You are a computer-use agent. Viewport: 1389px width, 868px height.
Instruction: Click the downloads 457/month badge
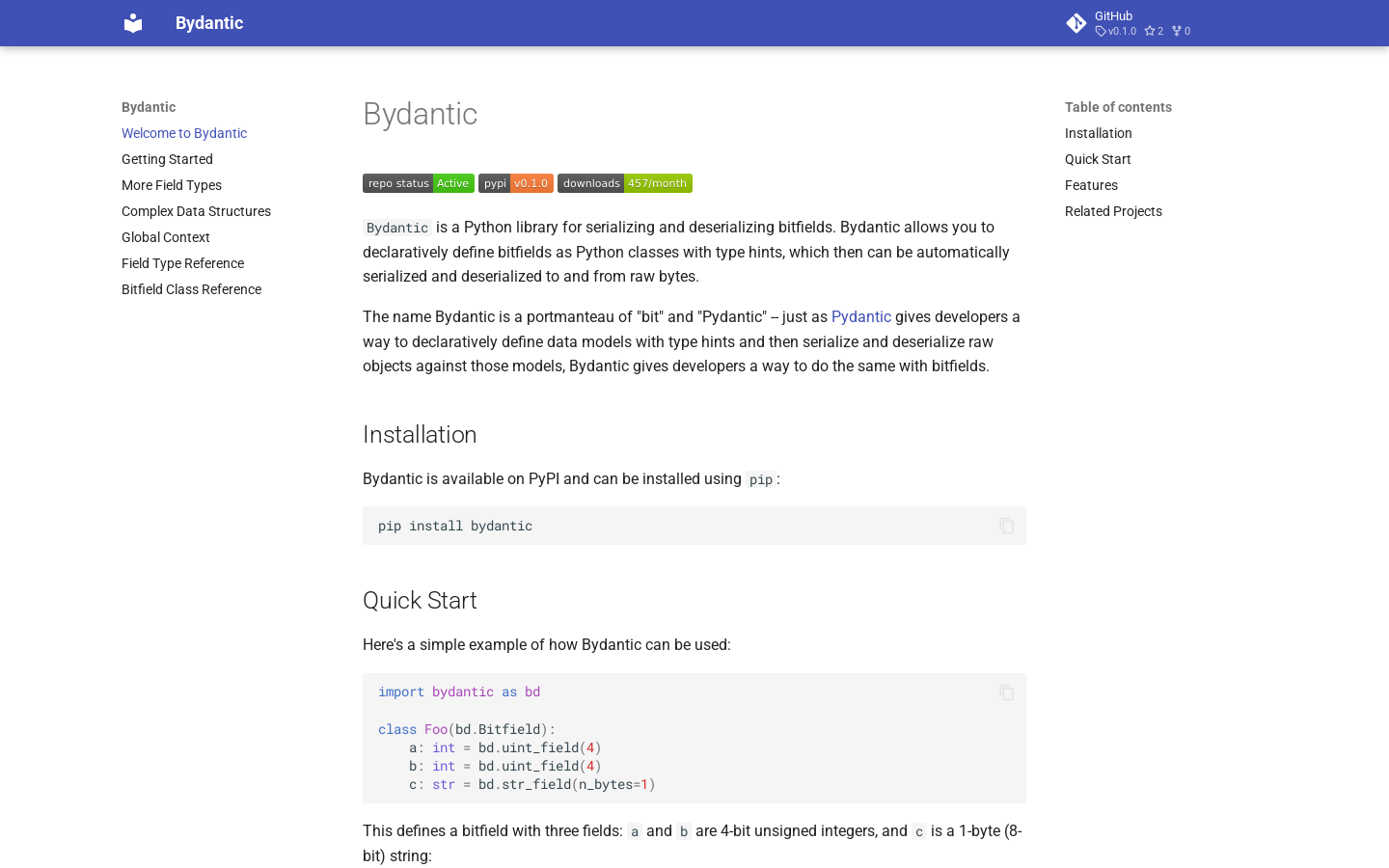(625, 183)
